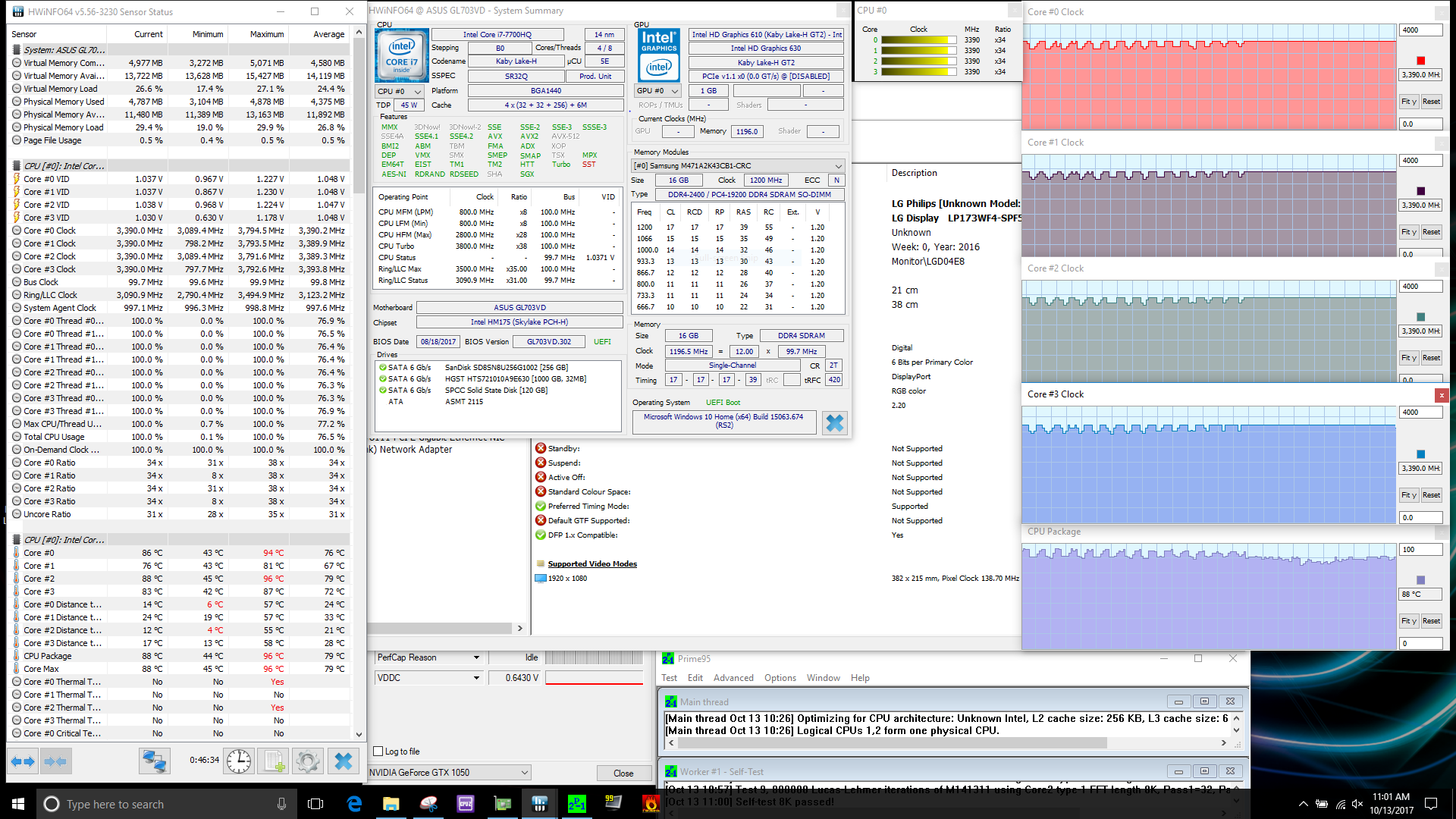Click the blue X icon in System Summary
The height and width of the screenshot is (819, 1456).
pyautogui.click(x=834, y=423)
